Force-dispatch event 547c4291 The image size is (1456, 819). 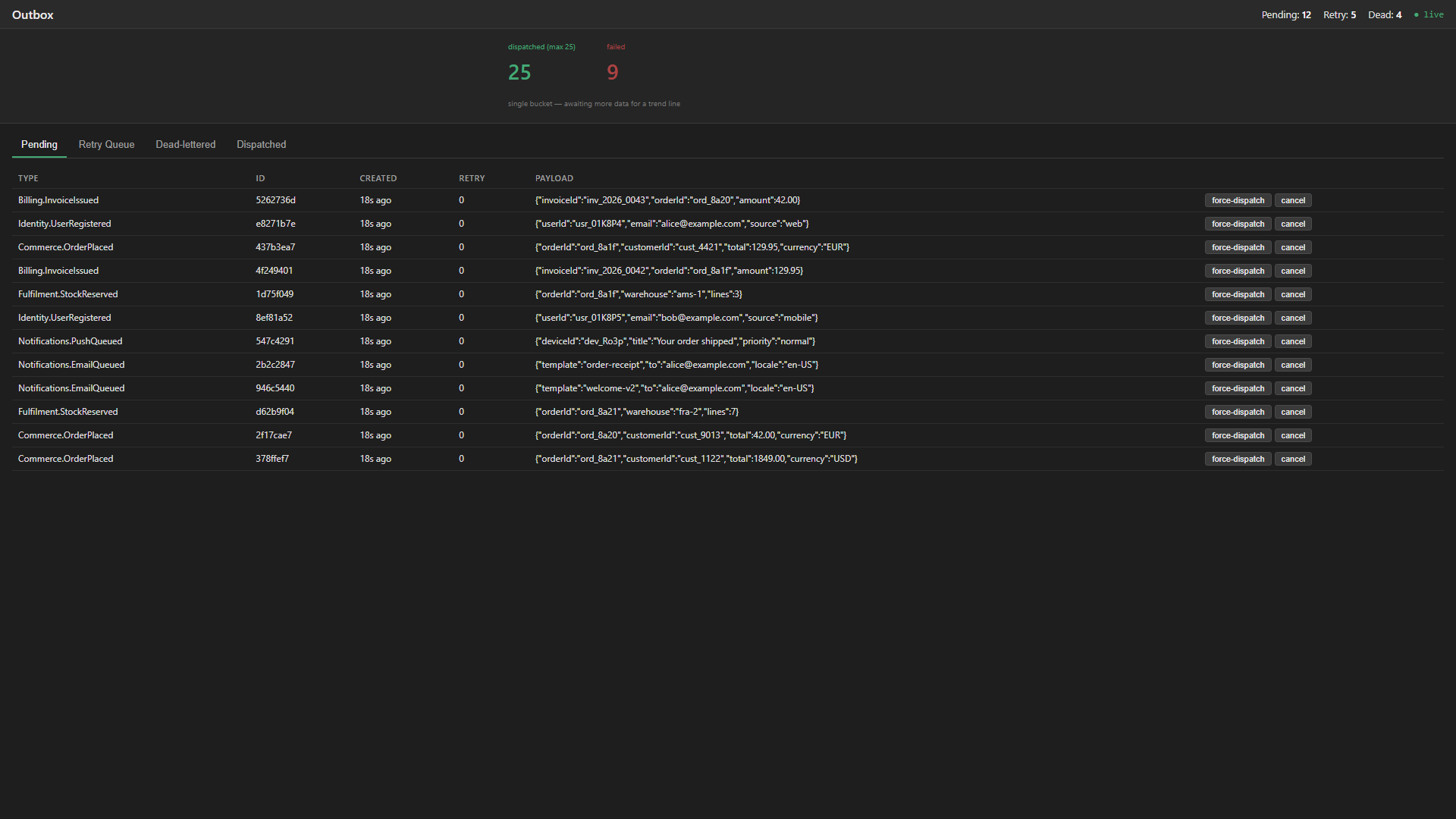click(1238, 341)
